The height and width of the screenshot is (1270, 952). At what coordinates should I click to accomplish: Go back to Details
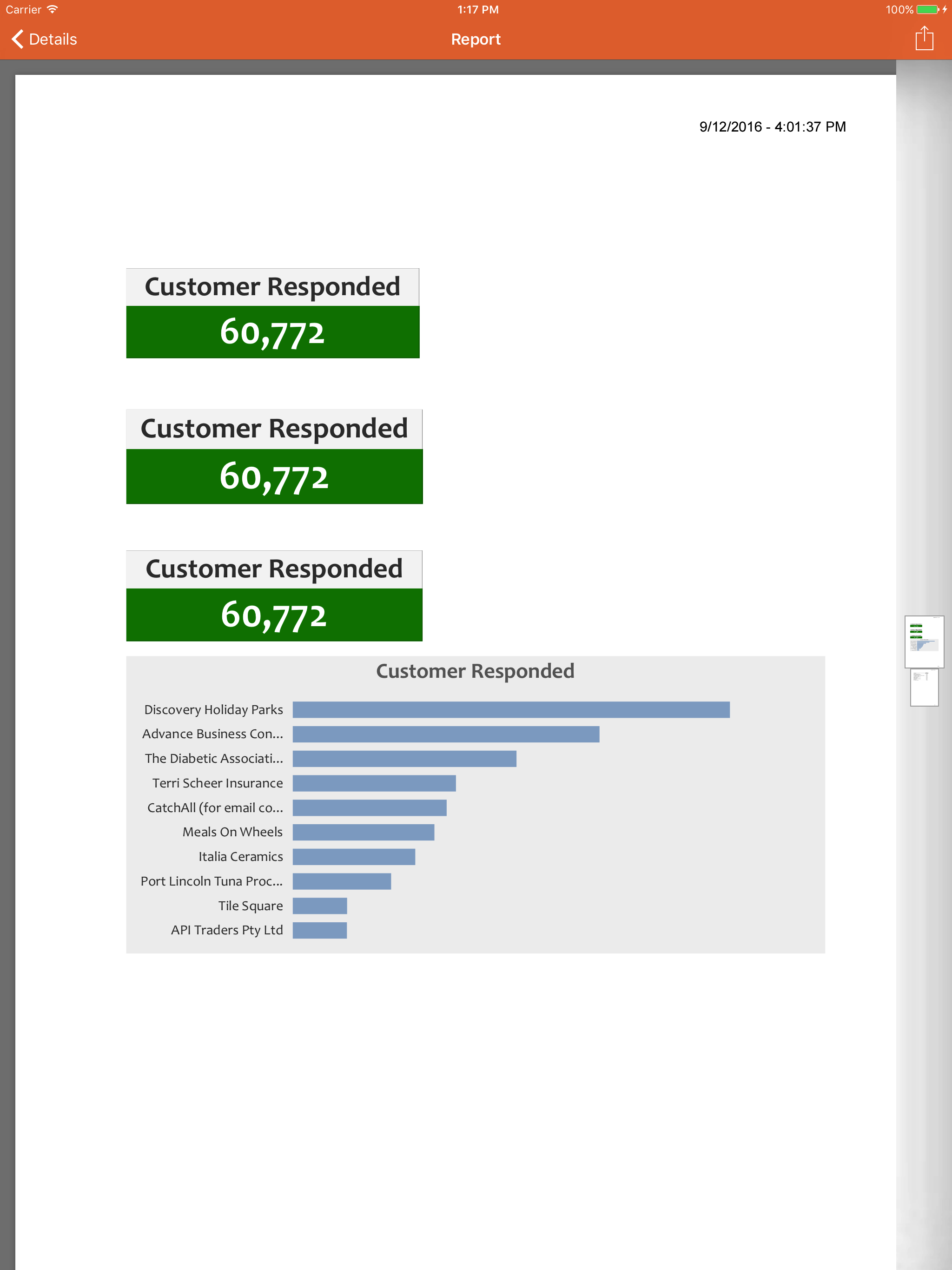click(x=44, y=39)
